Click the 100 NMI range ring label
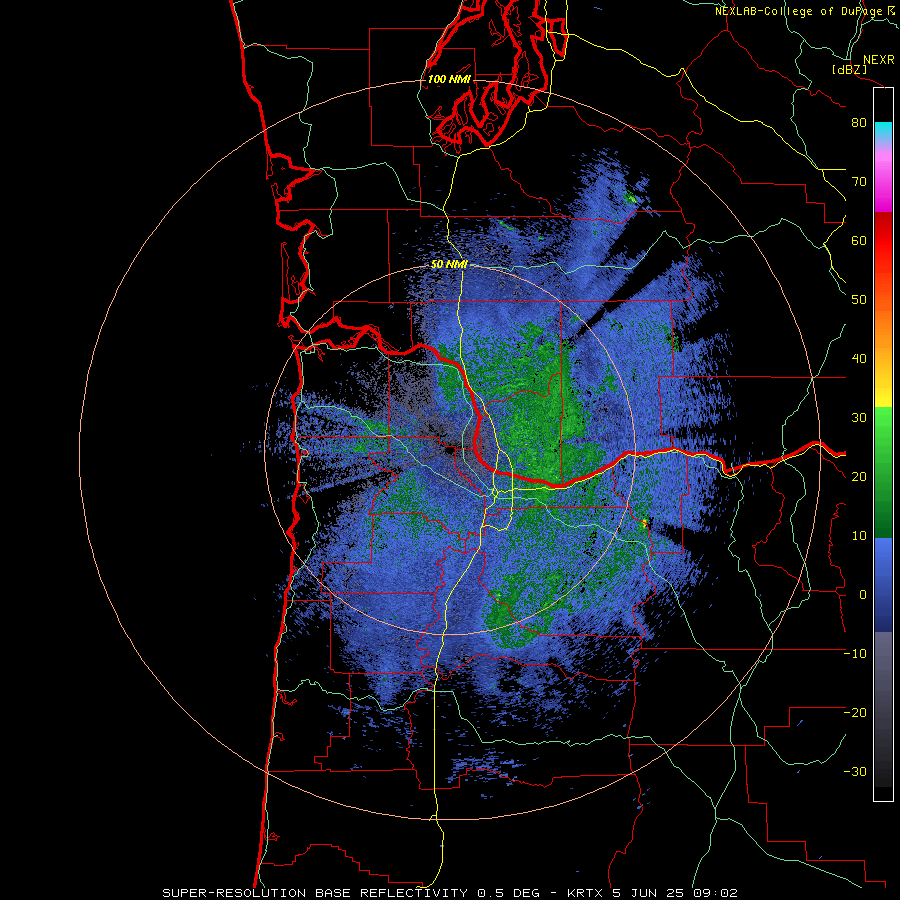This screenshot has width=900, height=900. (x=449, y=79)
